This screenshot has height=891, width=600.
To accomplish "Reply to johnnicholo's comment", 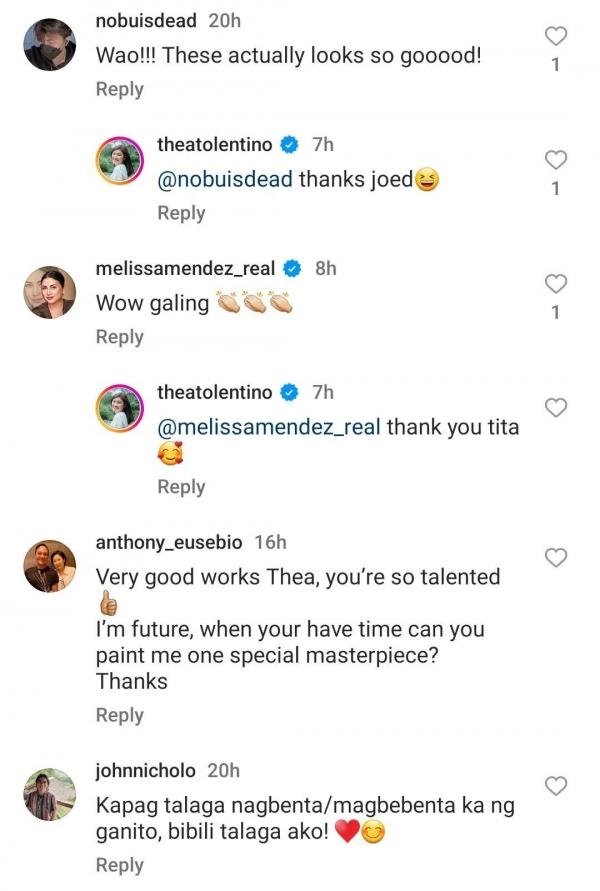I will [x=119, y=865].
